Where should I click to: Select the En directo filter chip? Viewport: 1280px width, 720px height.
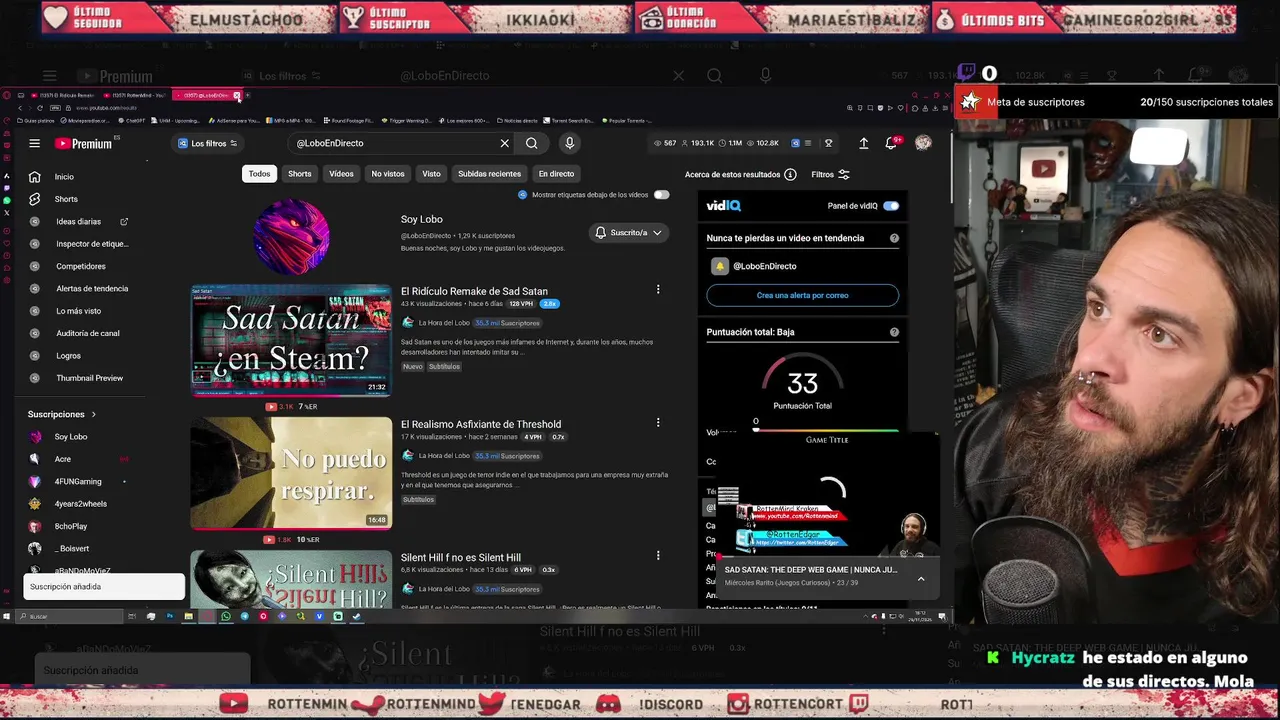[x=556, y=174]
